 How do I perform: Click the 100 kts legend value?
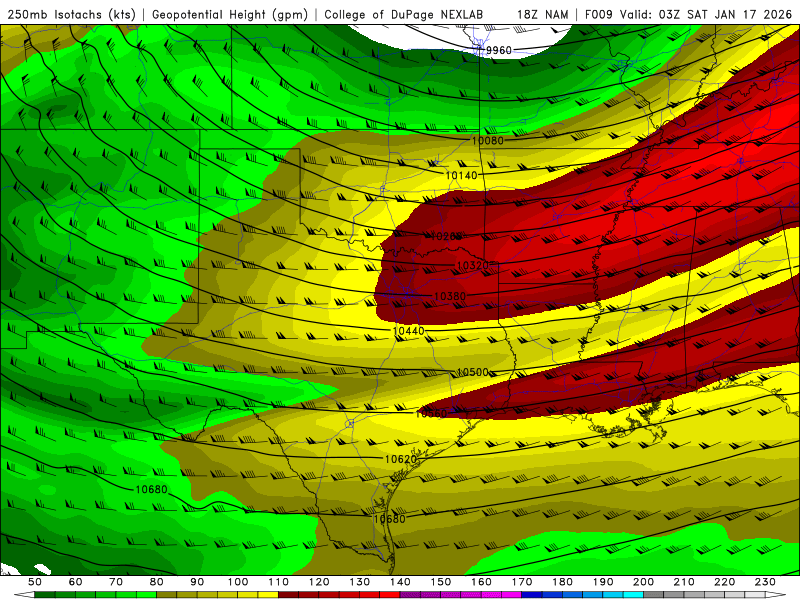(238, 582)
